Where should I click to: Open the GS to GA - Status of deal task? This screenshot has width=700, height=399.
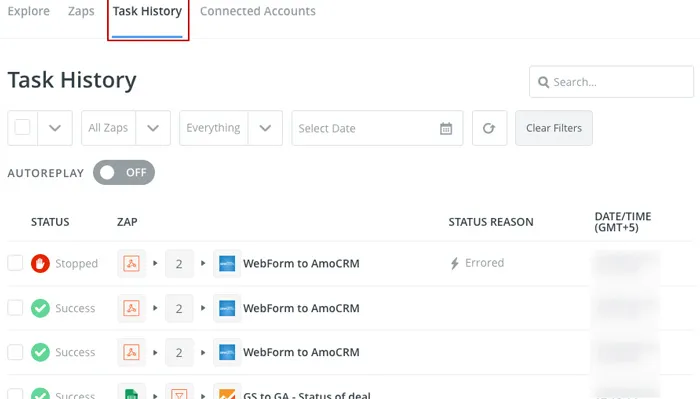[307, 395]
